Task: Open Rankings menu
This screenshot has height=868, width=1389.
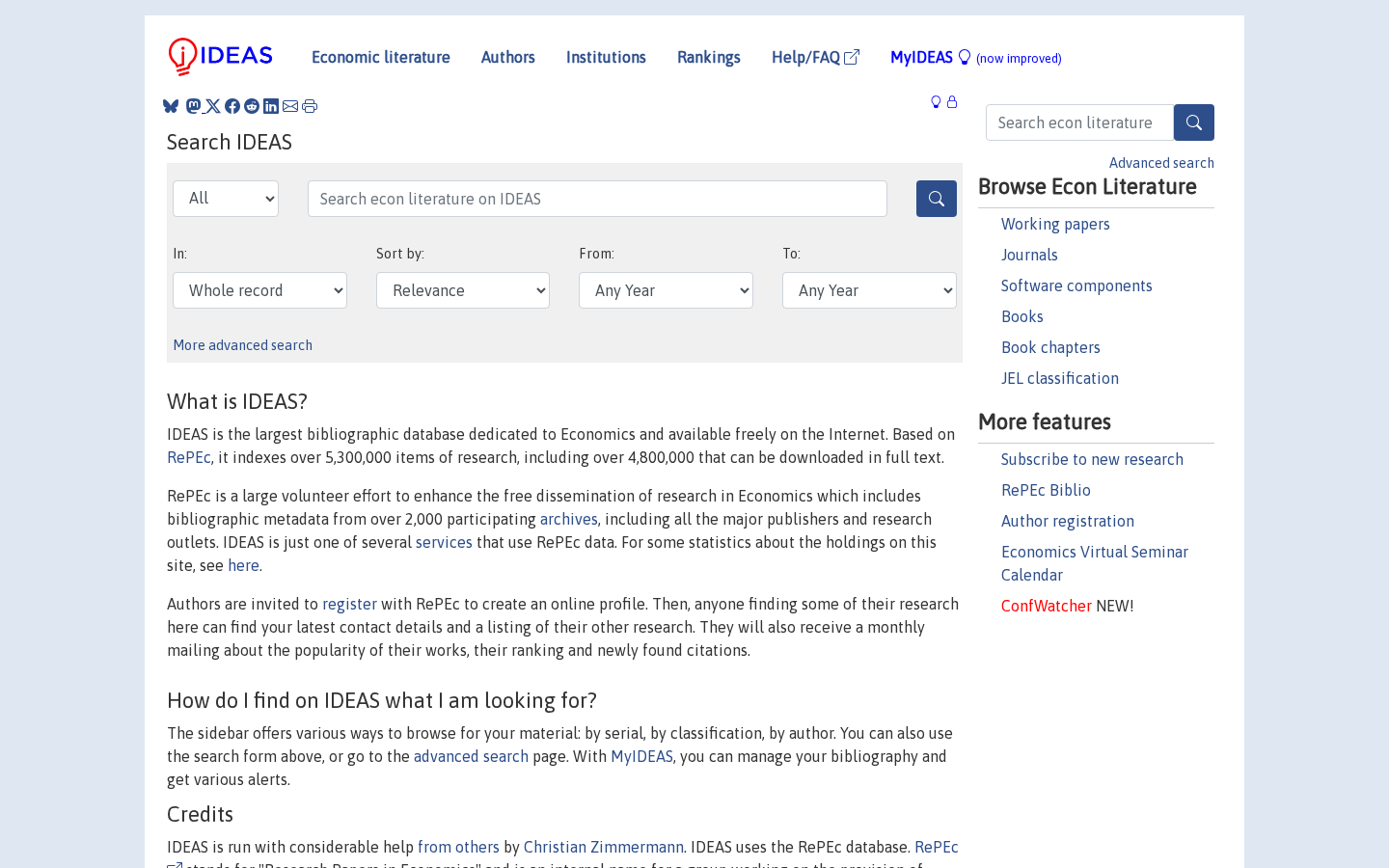Action: tap(709, 57)
